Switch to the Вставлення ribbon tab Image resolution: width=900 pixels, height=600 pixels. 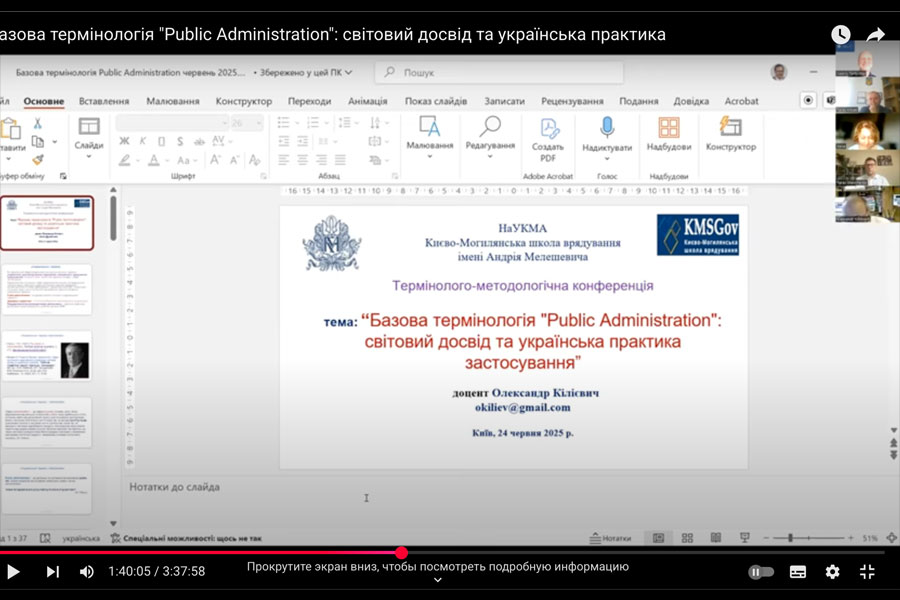click(x=104, y=101)
